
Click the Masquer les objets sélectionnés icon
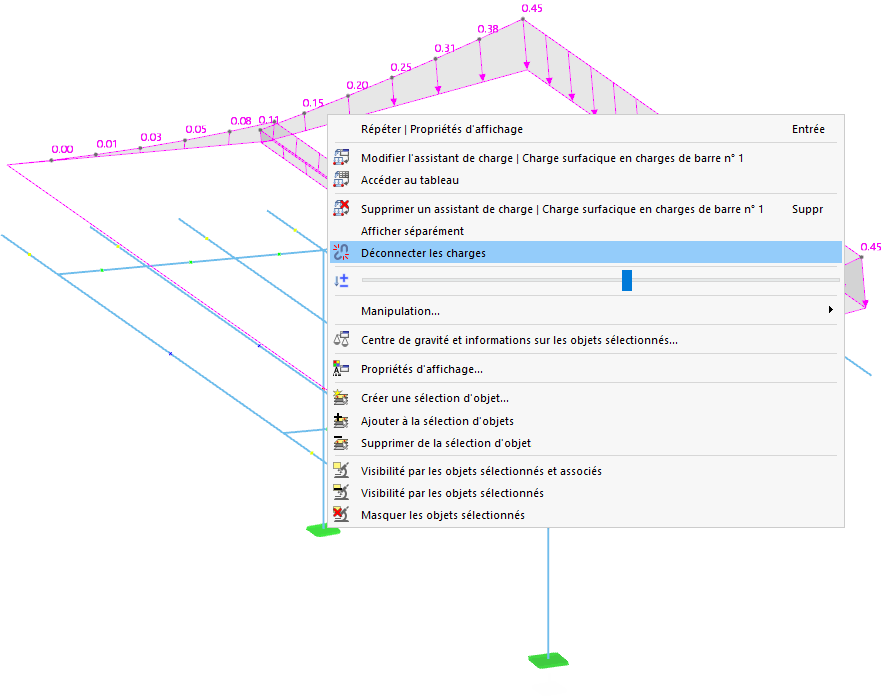tap(341, 515)
